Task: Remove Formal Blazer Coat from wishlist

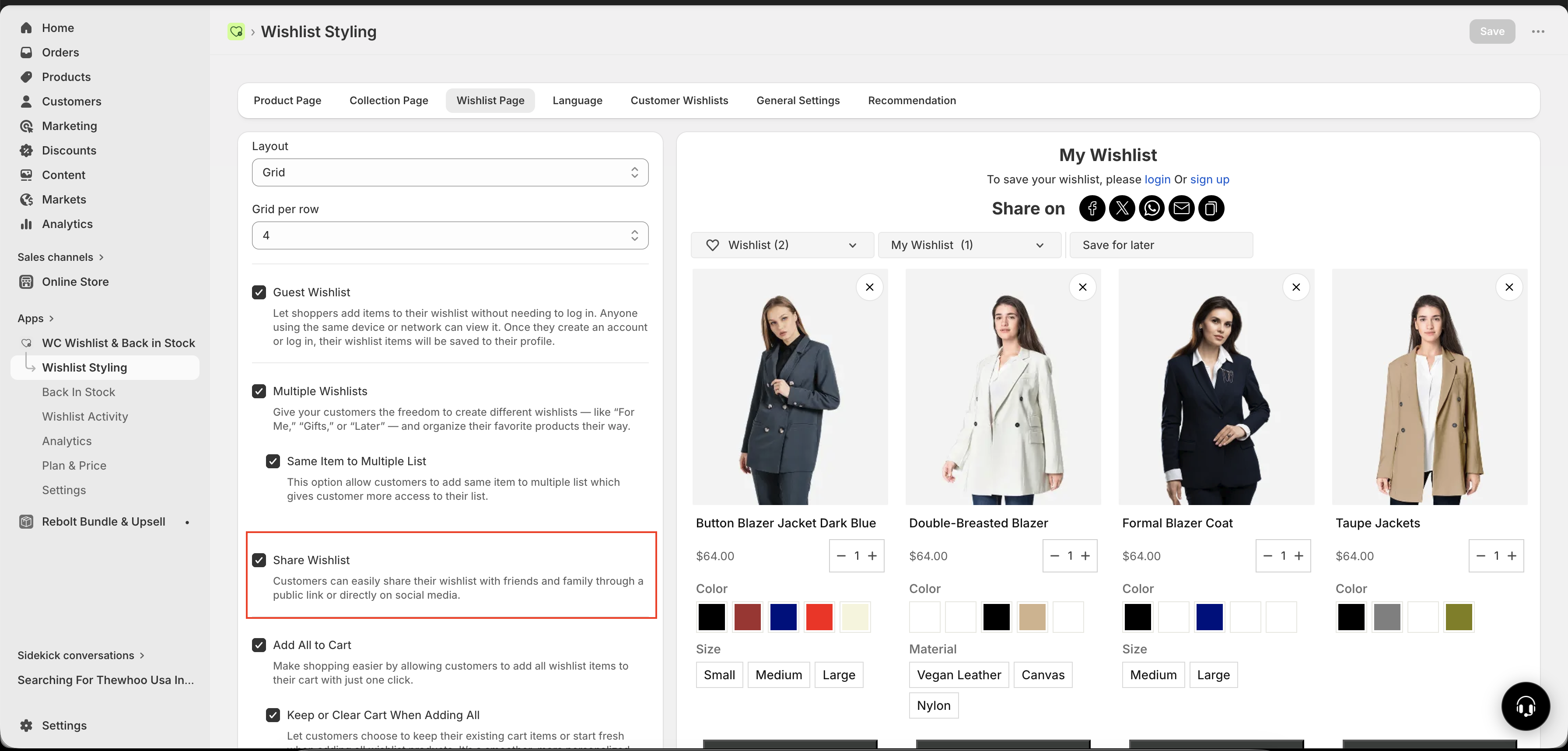Action: [x=1296, y=288]
